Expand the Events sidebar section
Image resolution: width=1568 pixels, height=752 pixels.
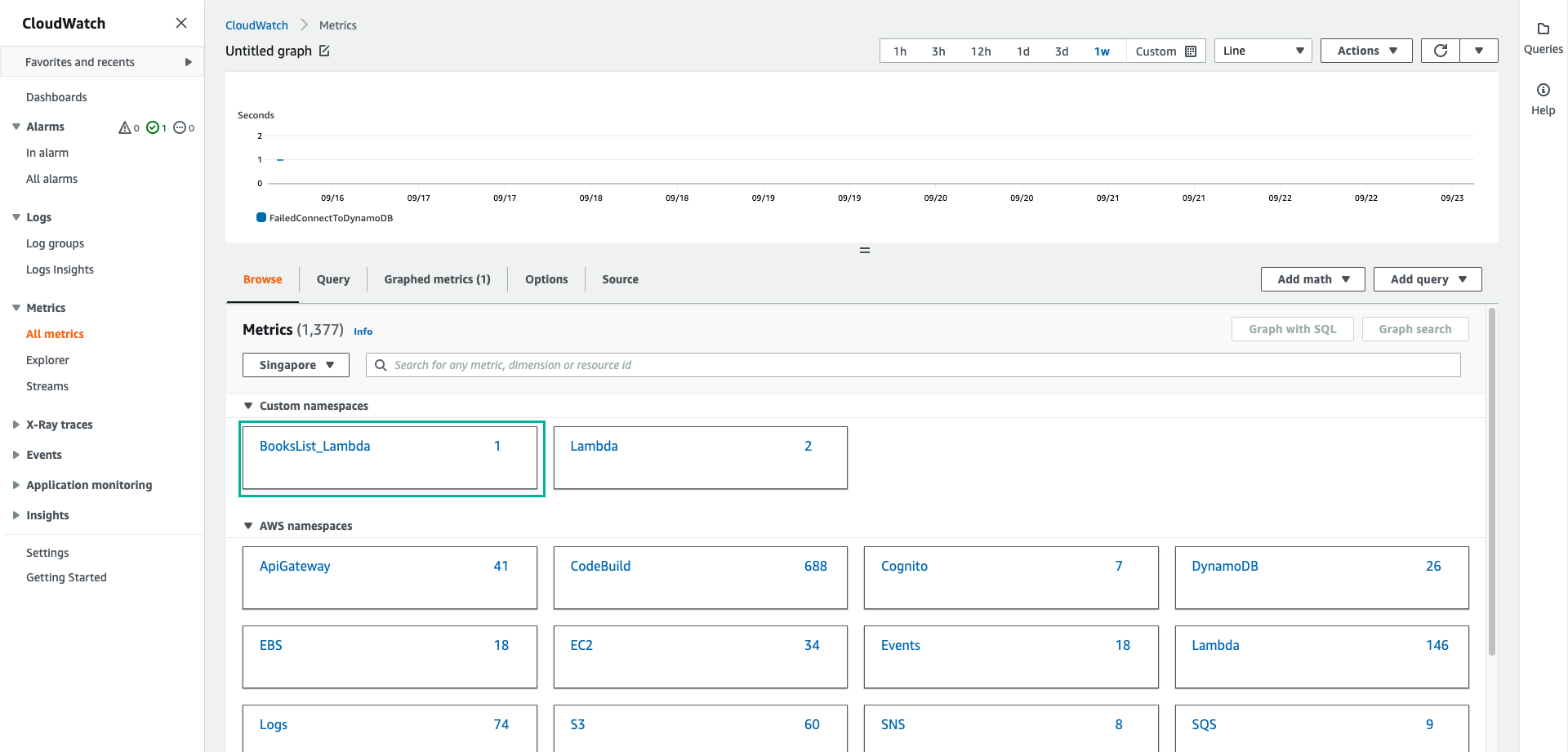tap(16, 455)
